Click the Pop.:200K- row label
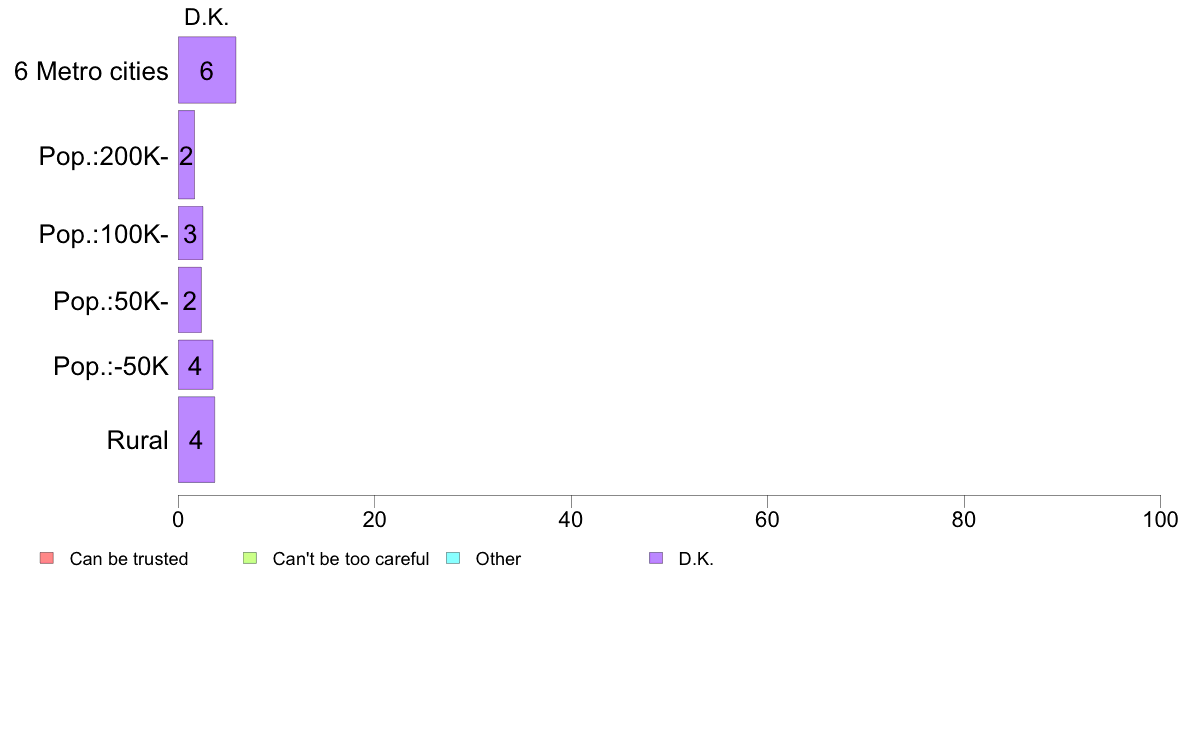Screen dimensions: 1188x736 tap(104, 156)
